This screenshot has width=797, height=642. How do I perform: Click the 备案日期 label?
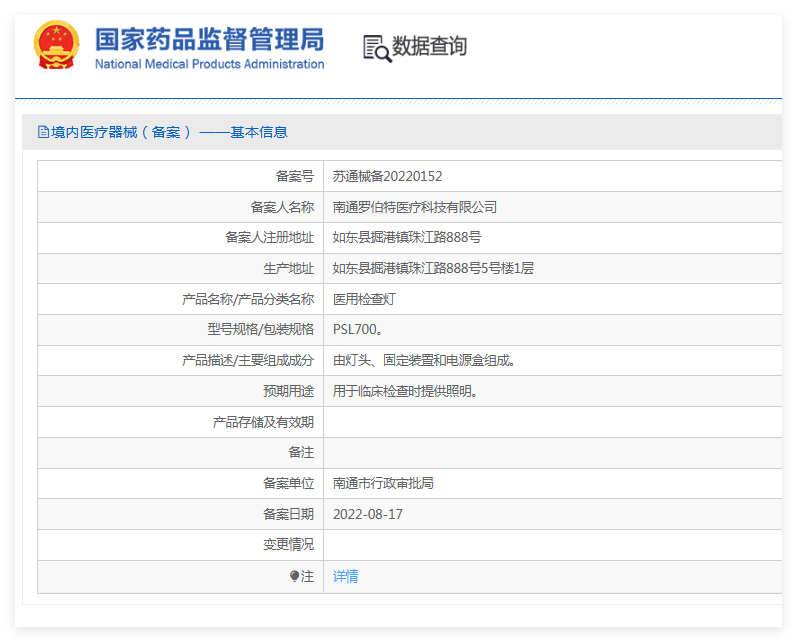288,514
